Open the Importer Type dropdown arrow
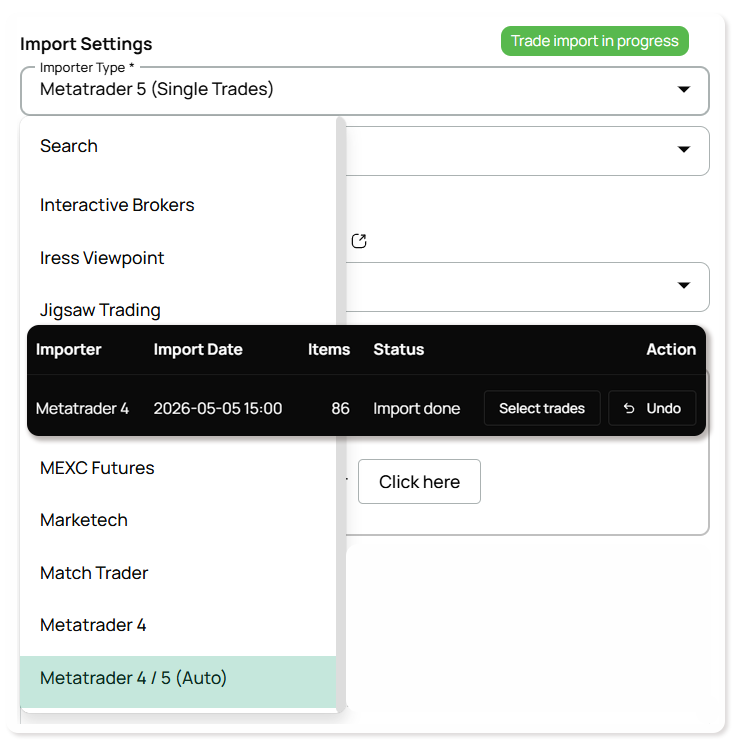The image size is (737, 742). [x=683, y=89]
